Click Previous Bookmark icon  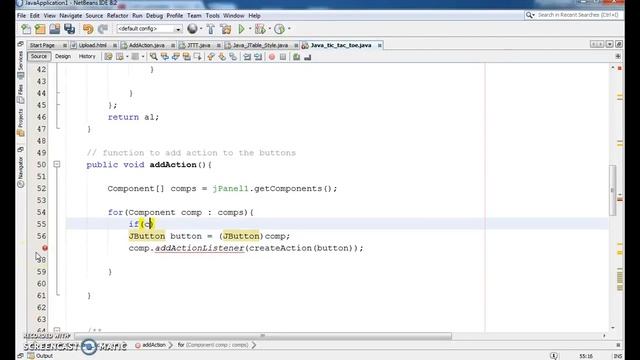click(211, 57)
